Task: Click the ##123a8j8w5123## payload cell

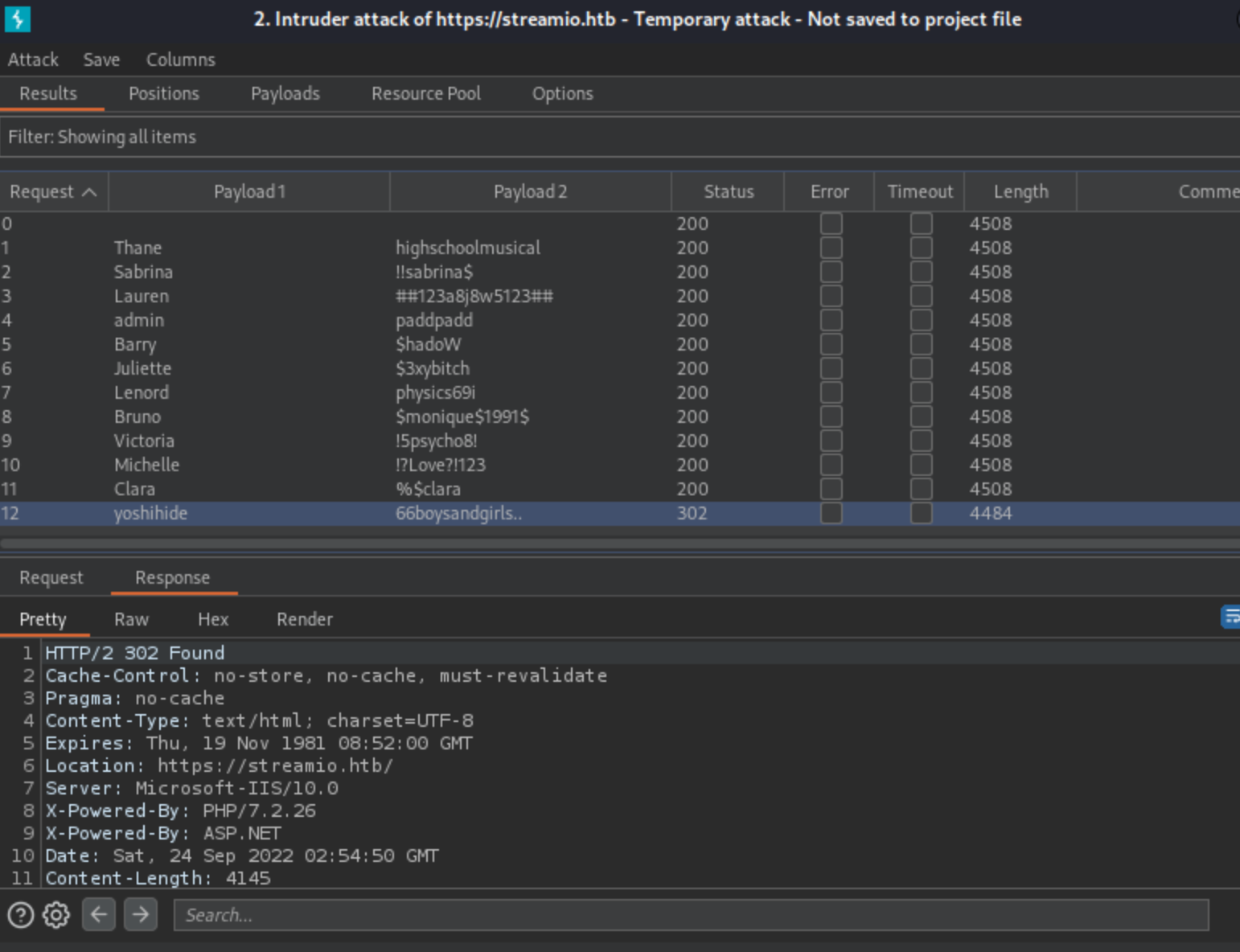Action: point(474,296)
